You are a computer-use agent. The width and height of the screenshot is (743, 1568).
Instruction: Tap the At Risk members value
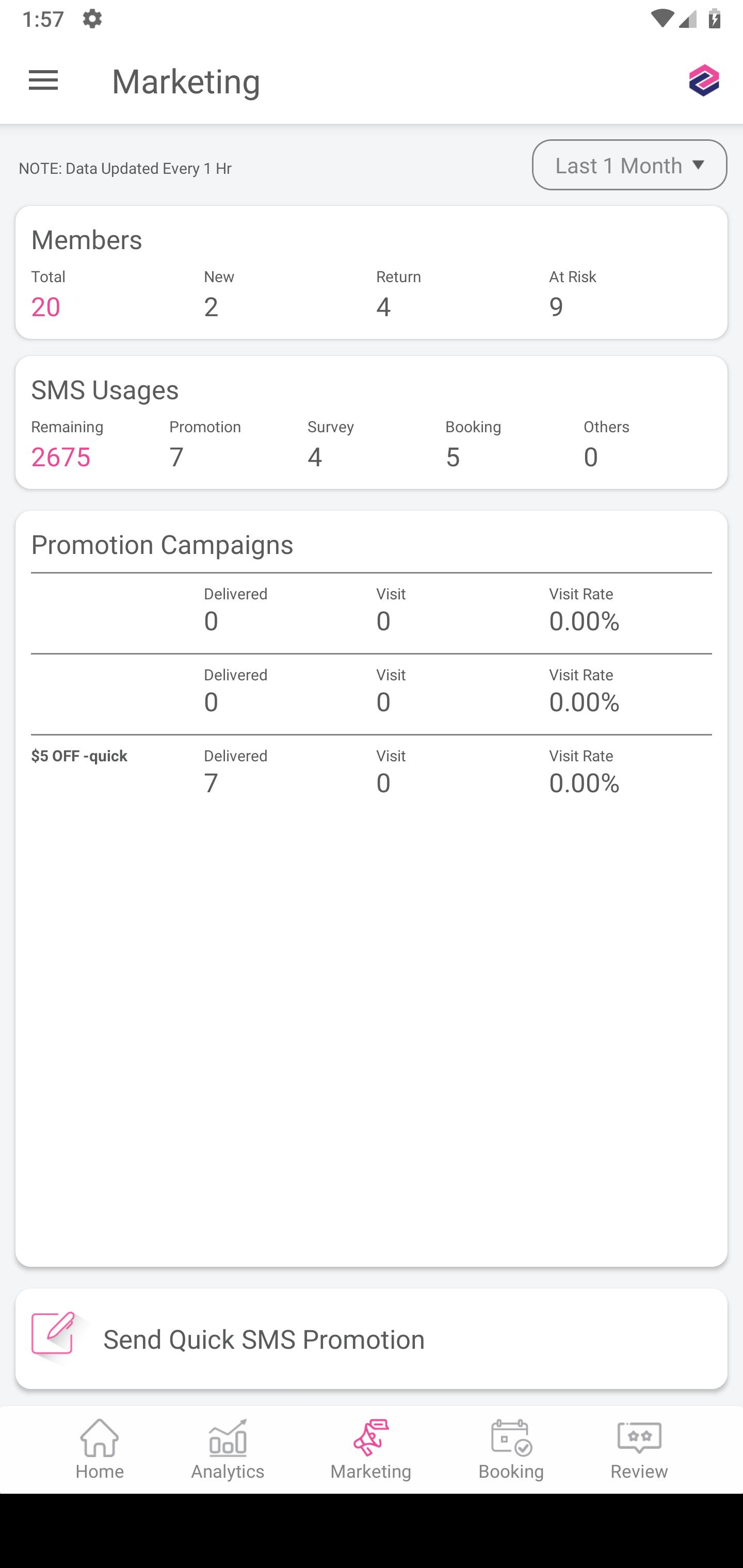tap(556, 307)
